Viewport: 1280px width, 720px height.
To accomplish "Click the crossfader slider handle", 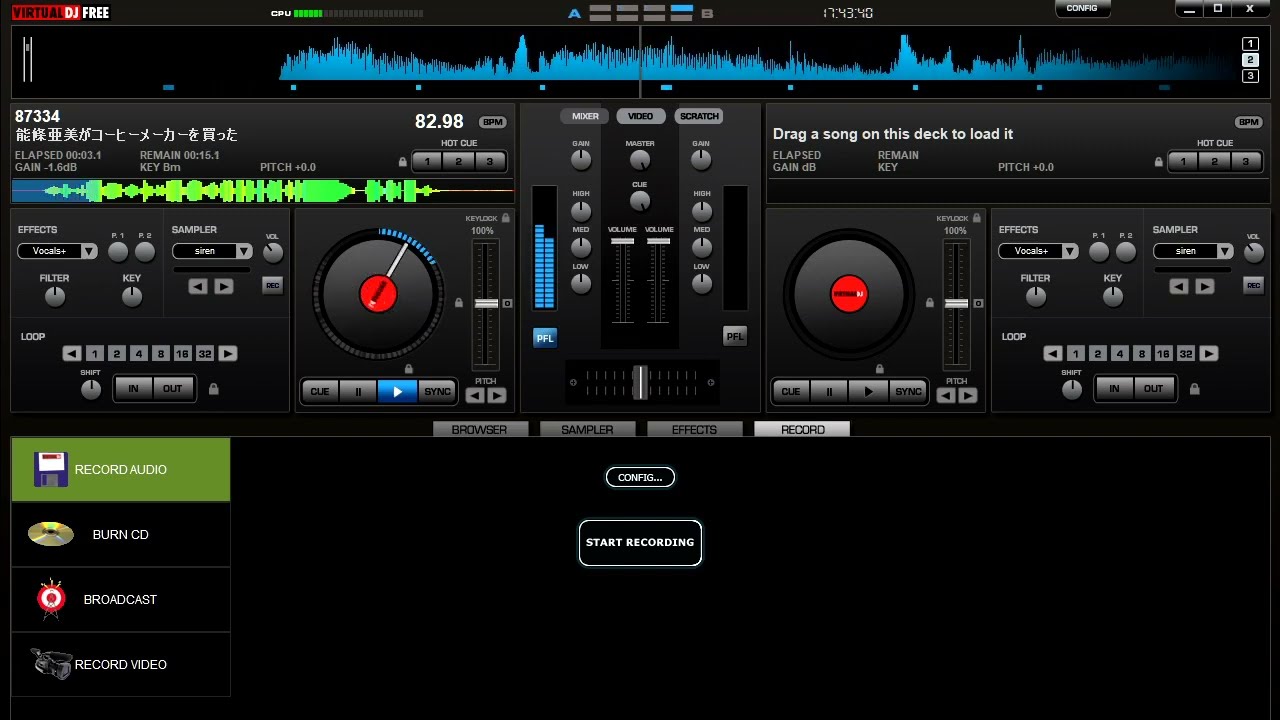I will click(640, 382).
